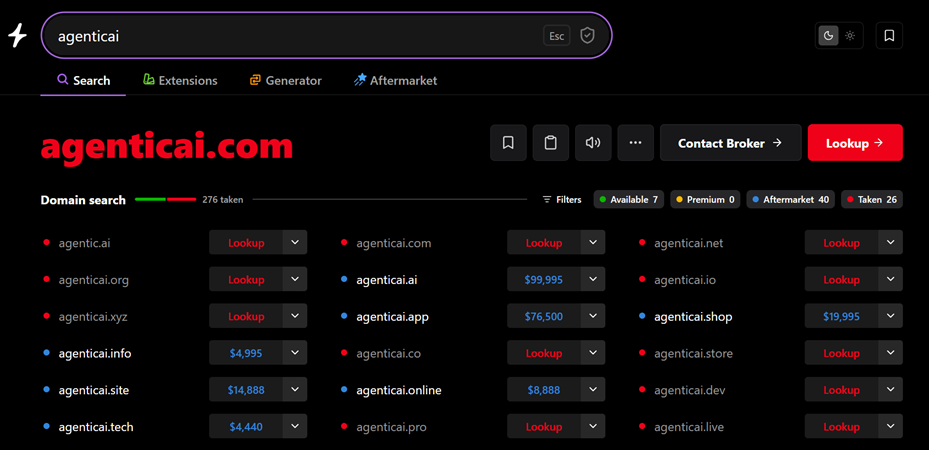Toggle the Premium 0 filter chip

pyautogui.click(x=705, y=200)
